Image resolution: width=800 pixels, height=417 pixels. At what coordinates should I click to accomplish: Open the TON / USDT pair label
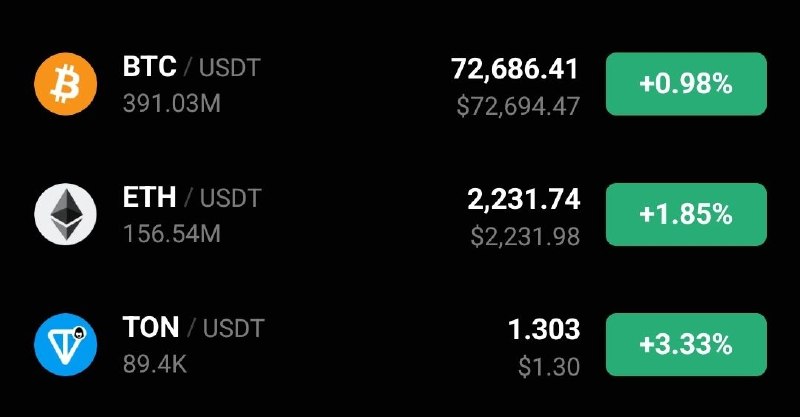pos(191,328)
